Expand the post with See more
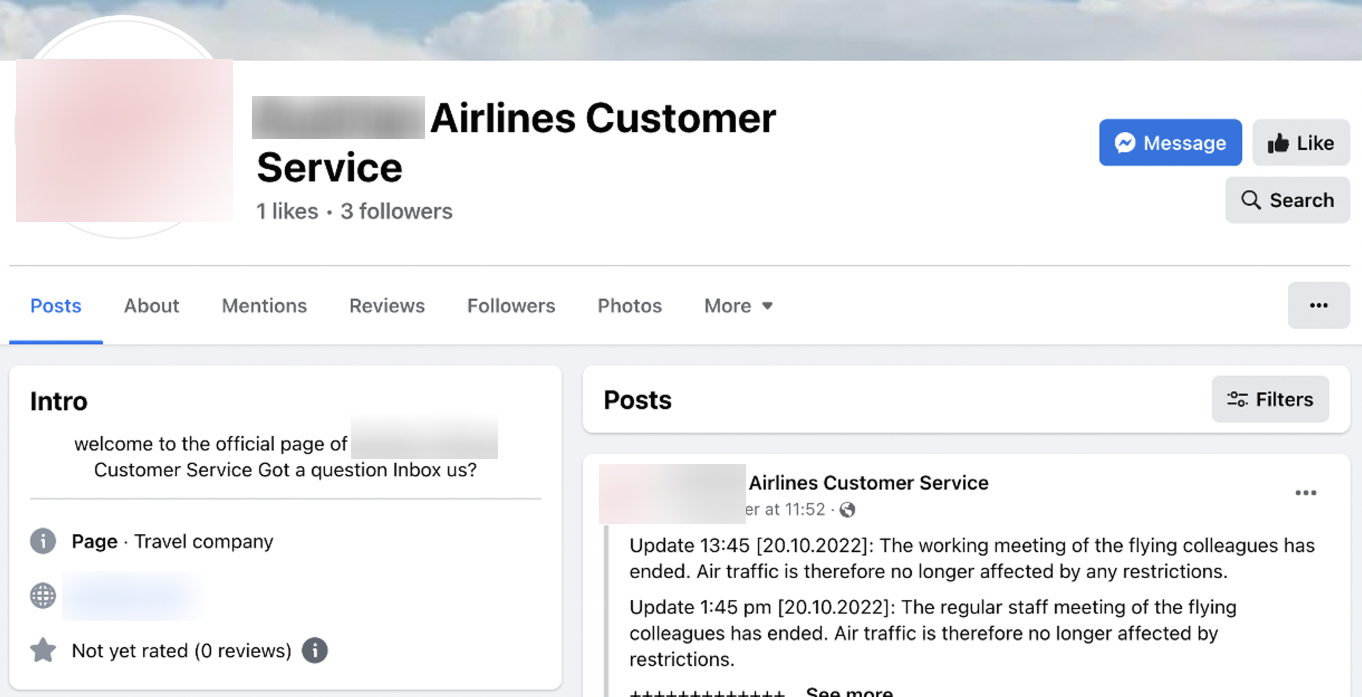Screen dimensions: 1362x697 pos(849,690)
